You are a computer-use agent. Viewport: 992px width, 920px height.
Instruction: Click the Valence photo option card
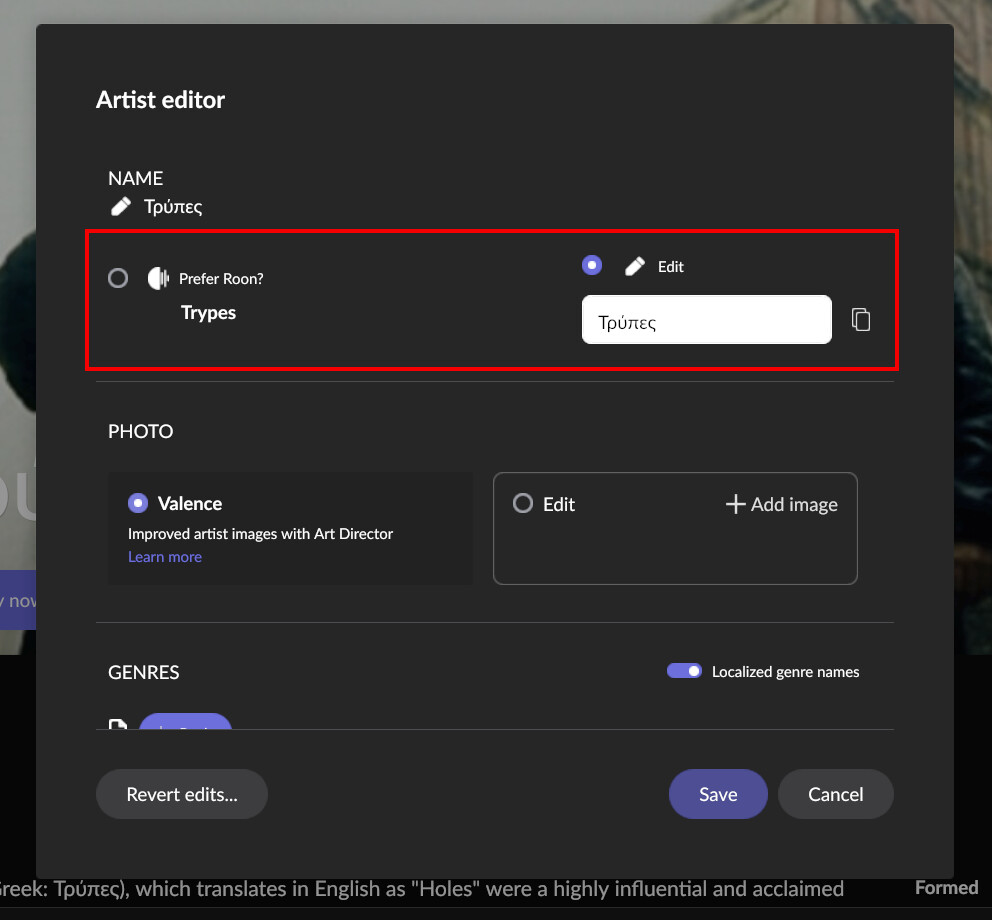[290, 528]
